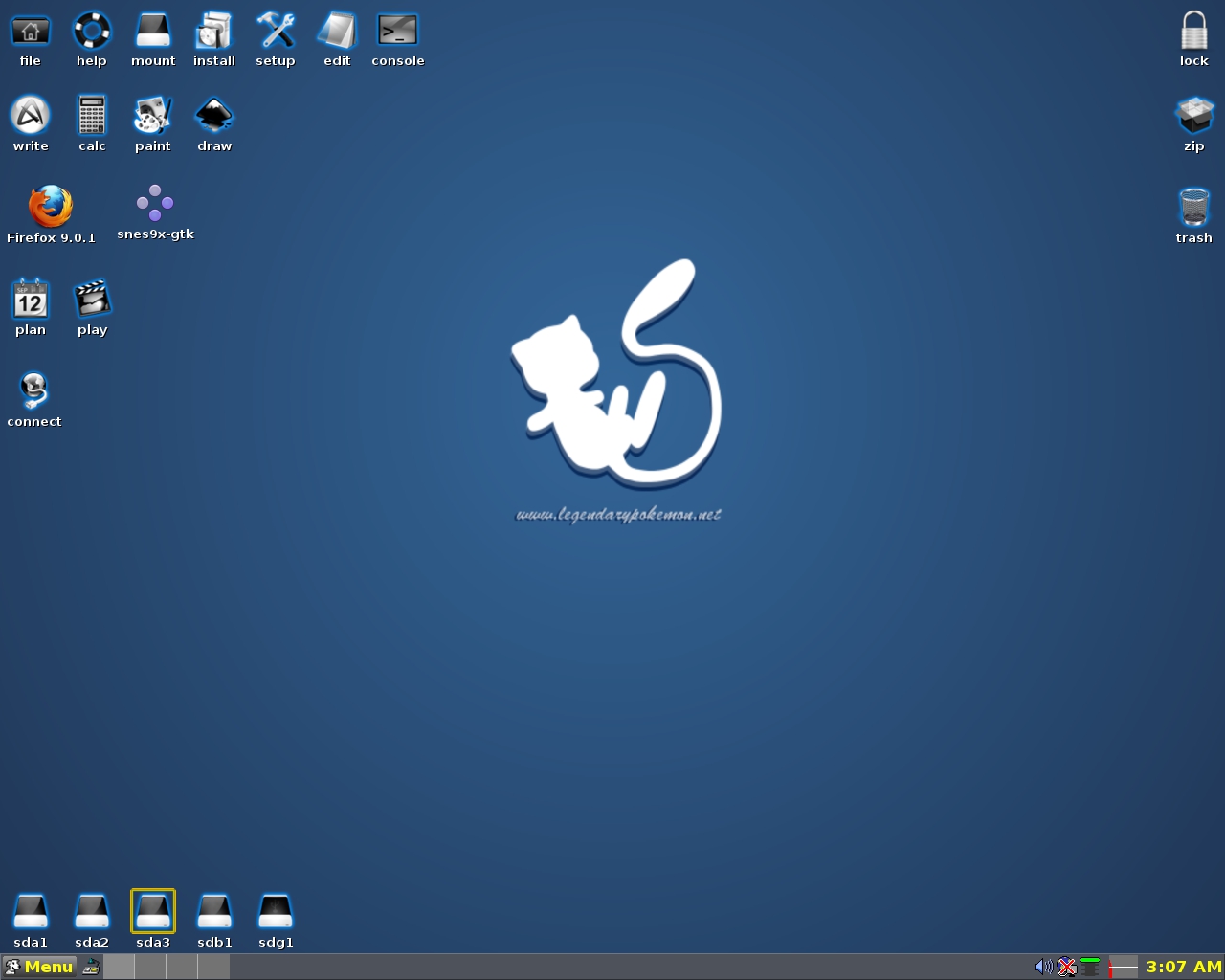Screen dimensions: 1225x980
Task: Click the lock screen padlock icon
Action: pyautogui.click(x=1193, y=33)
